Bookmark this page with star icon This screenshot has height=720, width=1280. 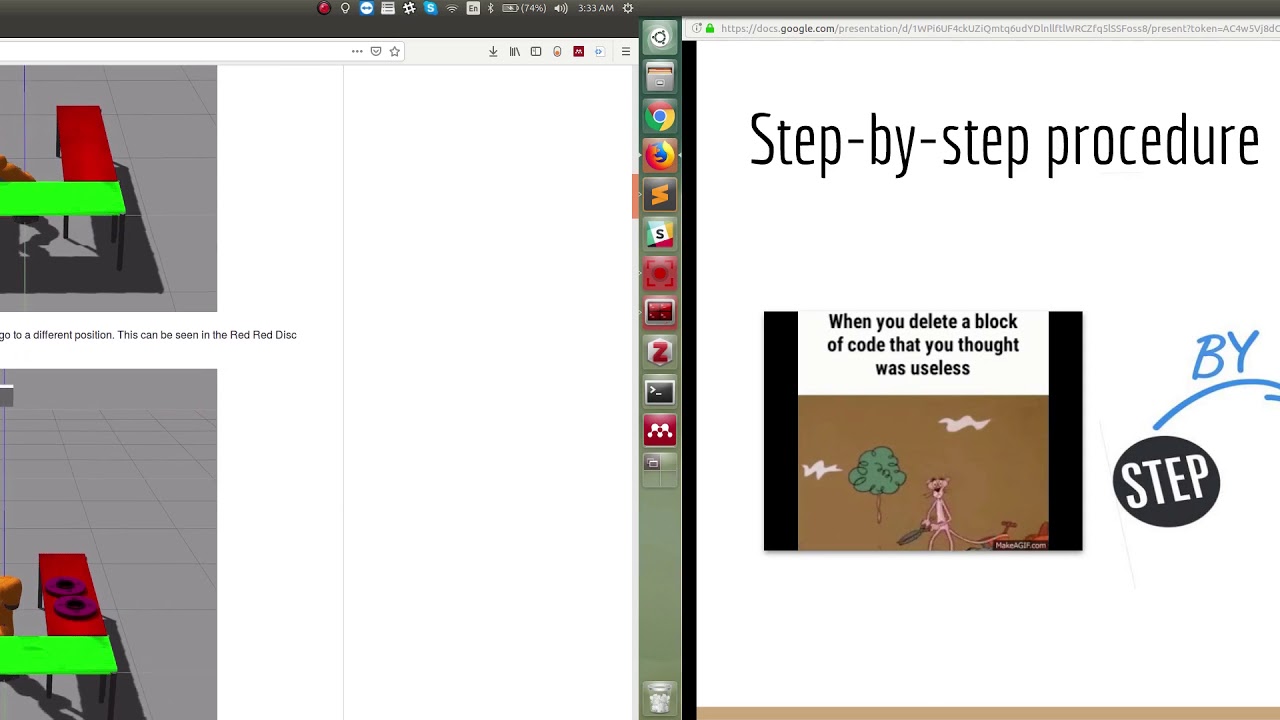click(x=395, y=51)
